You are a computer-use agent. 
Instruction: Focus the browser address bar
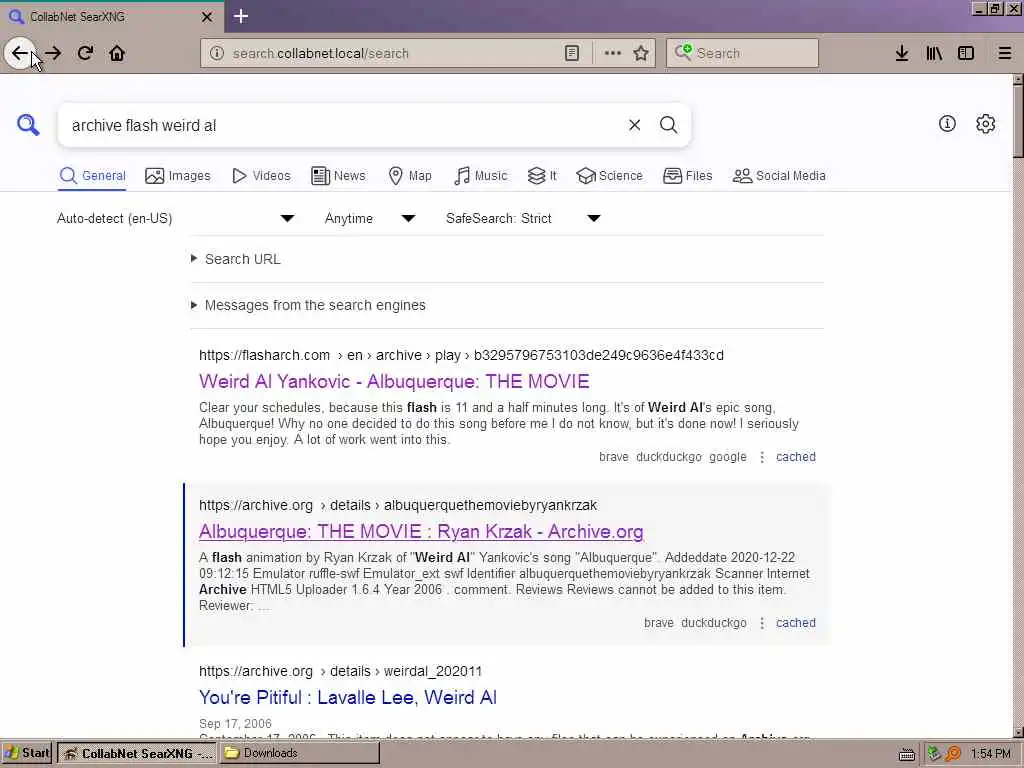point(392,53)
